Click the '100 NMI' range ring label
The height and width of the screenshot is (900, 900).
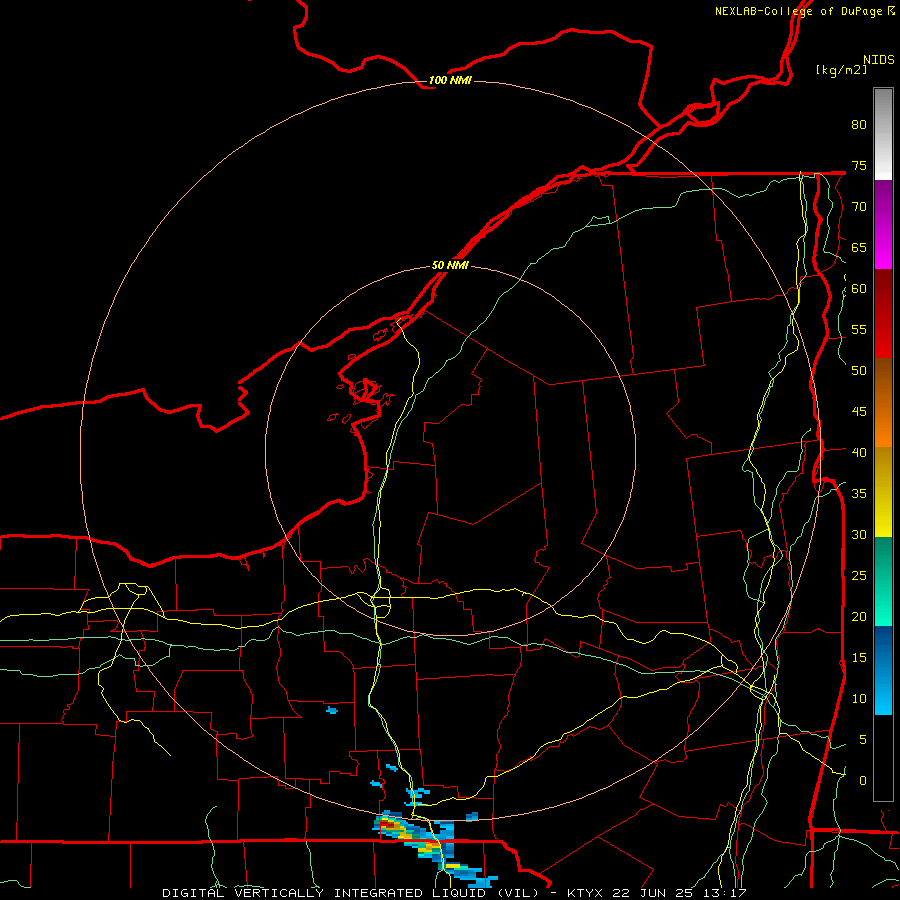(450, 80)
